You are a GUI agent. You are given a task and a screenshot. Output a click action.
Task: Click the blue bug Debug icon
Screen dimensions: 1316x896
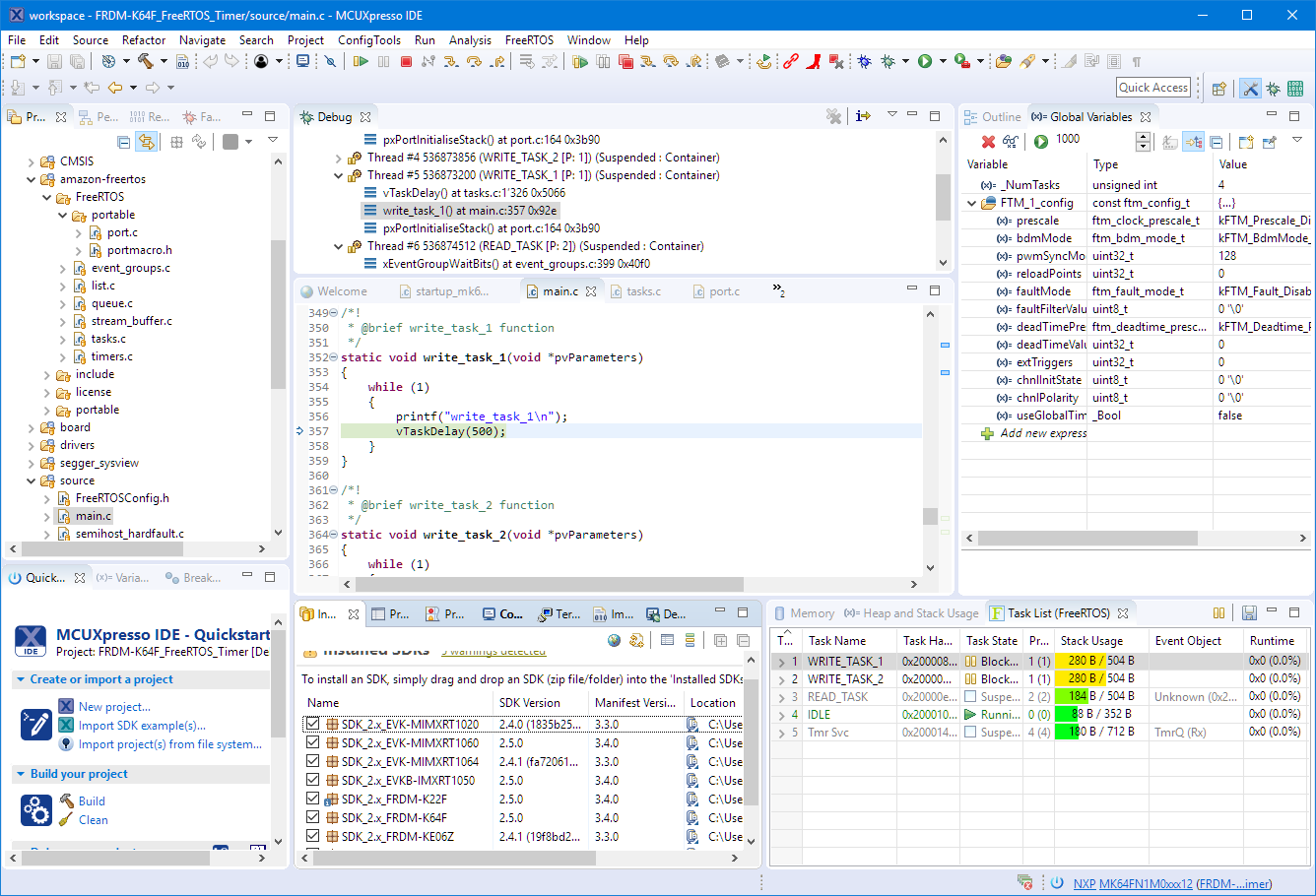864,62
